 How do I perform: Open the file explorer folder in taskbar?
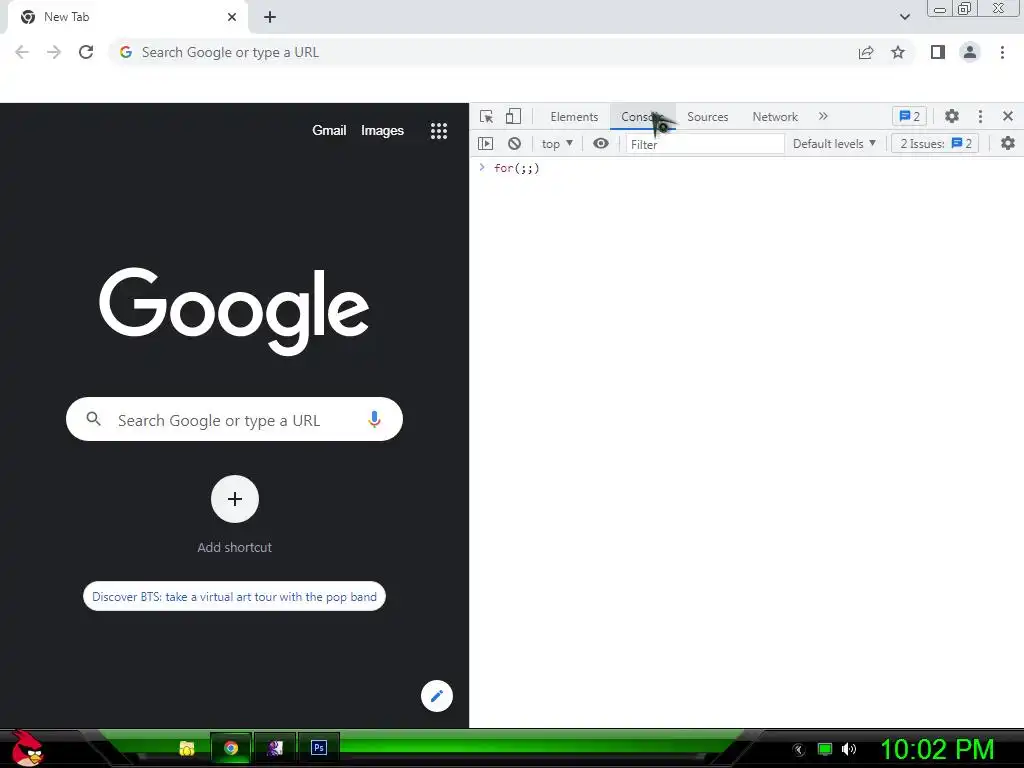pyautogui.click(x=187, y=748)
